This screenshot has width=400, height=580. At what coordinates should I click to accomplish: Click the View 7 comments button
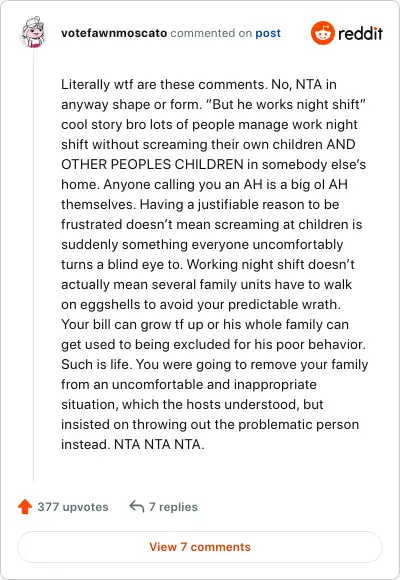(x=200, y=547)
